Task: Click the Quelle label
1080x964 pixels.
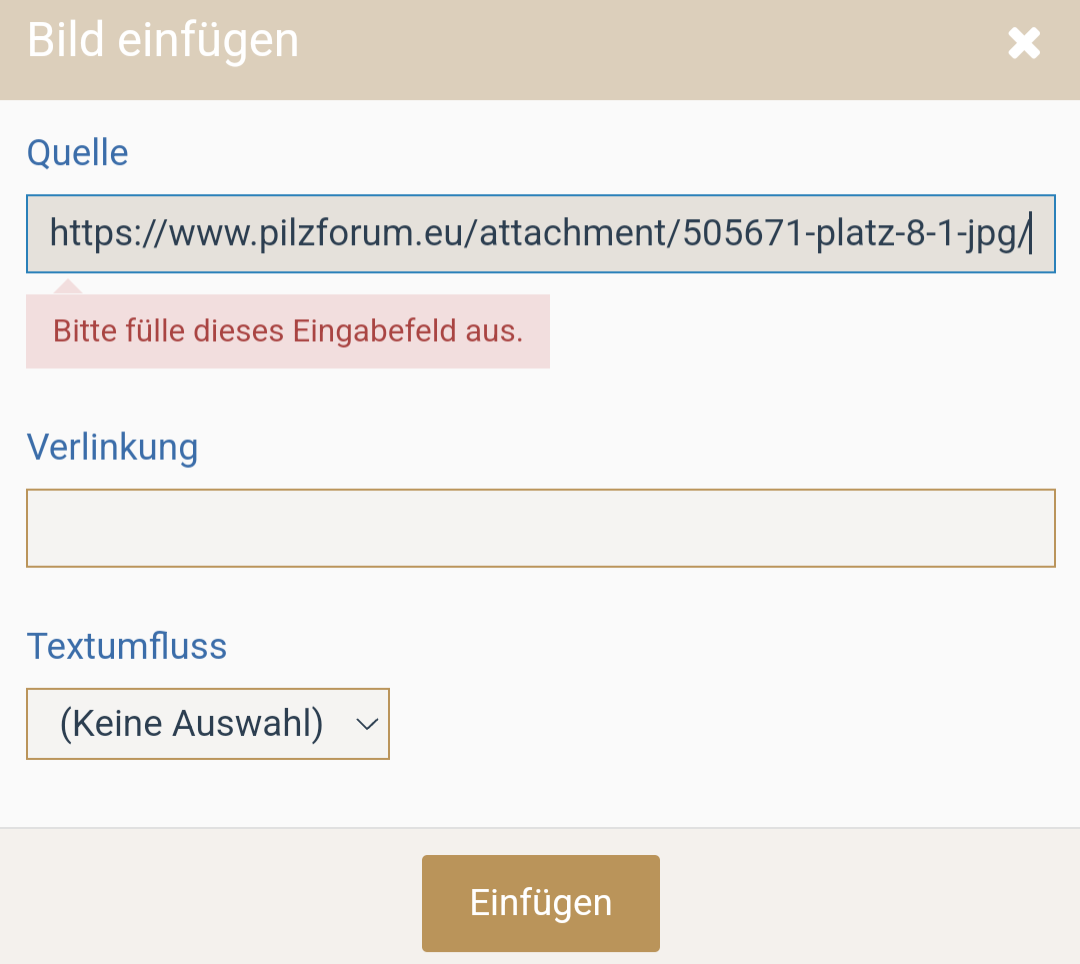Action: pos(77,153)
